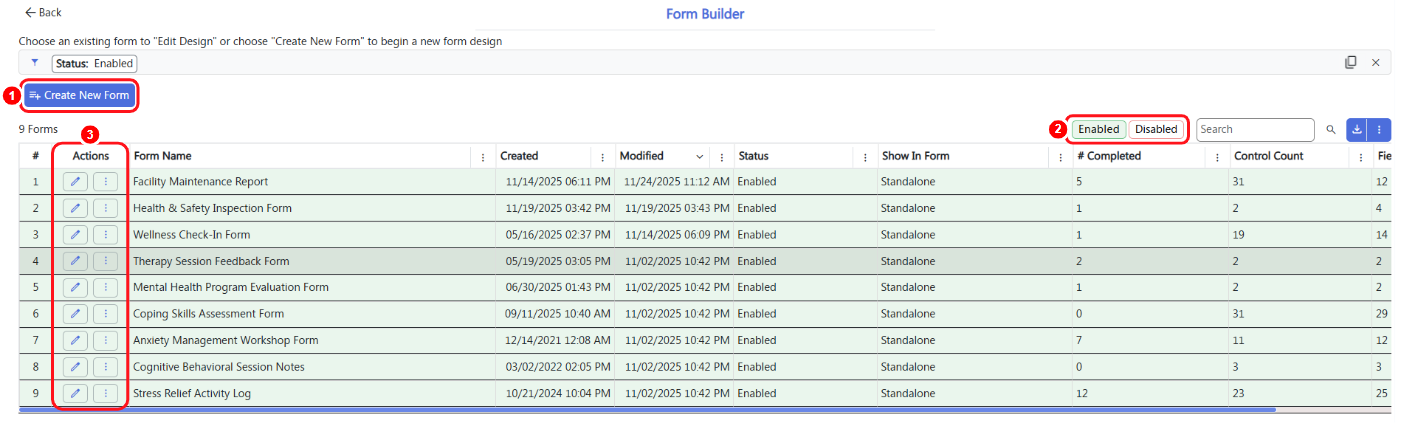1405x426 pixels.
Task: Select the Anxiety Management Workshop Form name cell
Action: click(x=313, y=340)
